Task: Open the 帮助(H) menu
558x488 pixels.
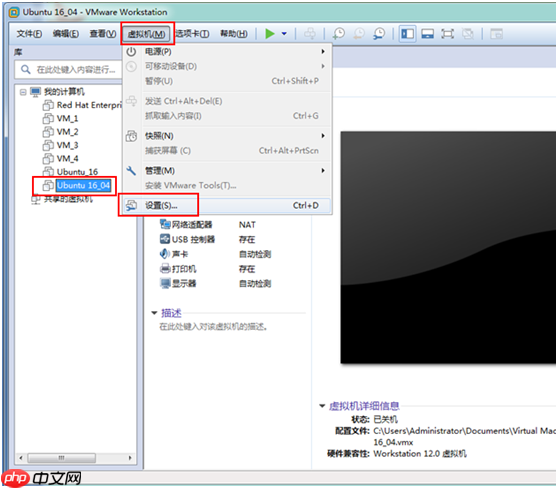Action: (x=234, y=34)
